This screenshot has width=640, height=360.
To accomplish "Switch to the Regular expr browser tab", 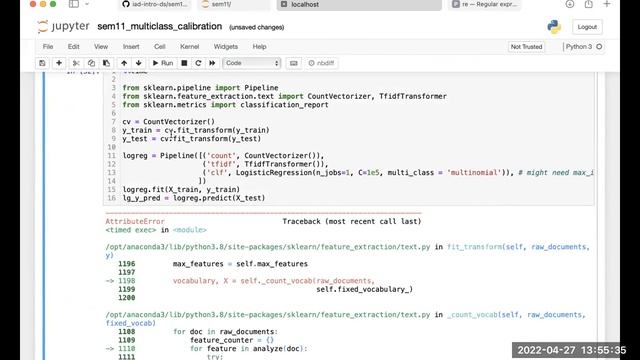I will tap(484, 4).
